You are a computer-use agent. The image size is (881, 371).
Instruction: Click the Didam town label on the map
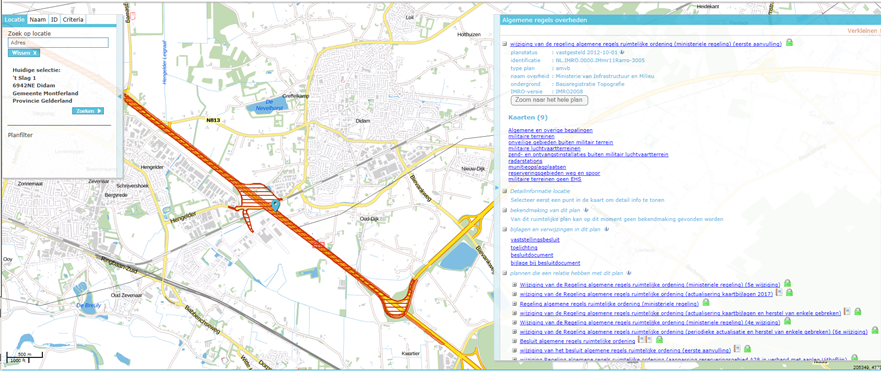click(363, 121)
